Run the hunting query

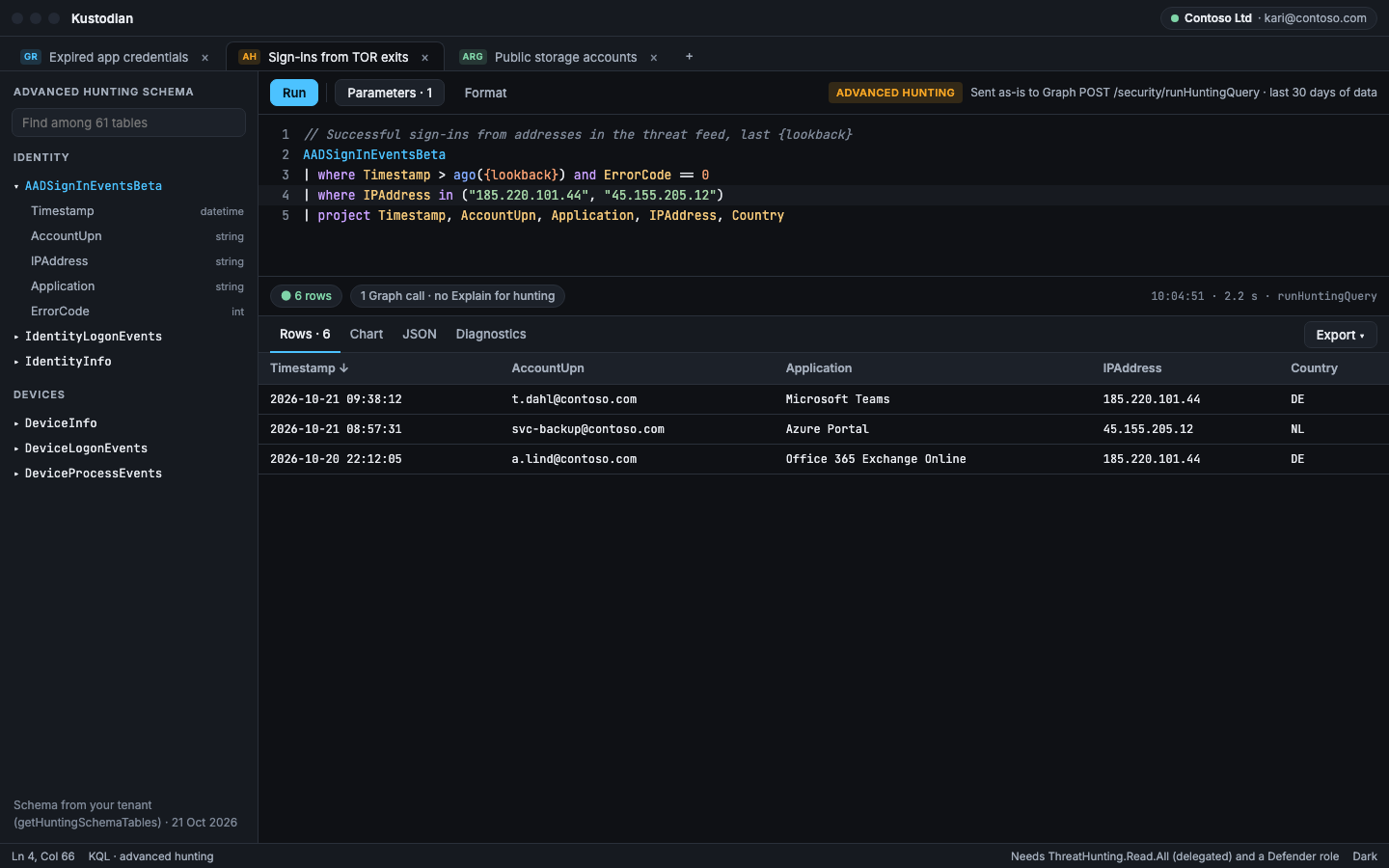point(294,93)
